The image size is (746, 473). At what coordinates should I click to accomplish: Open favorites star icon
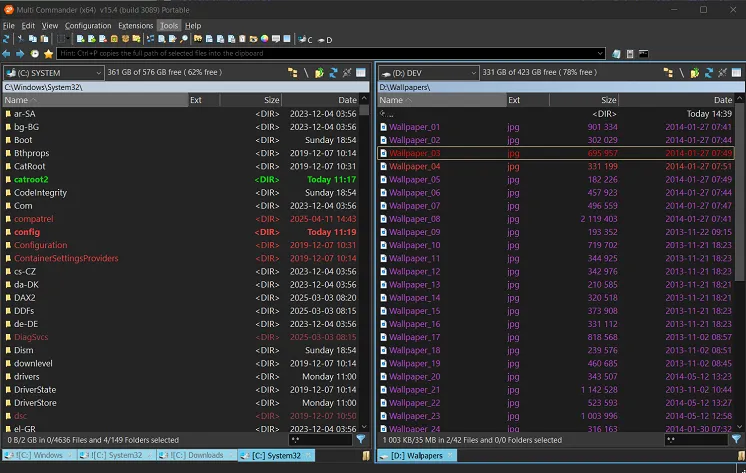pyautogui.click(x=48, y=54)
